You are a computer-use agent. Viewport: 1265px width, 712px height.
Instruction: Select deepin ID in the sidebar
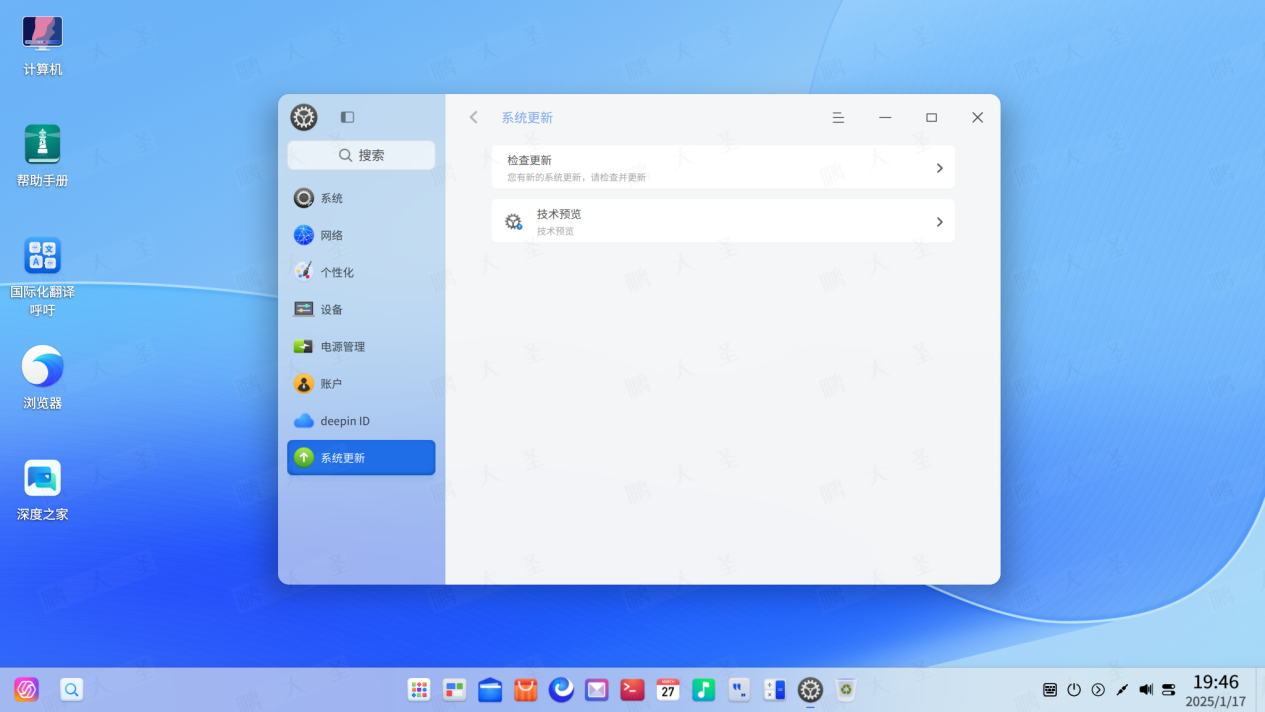[x=361, y=421]
